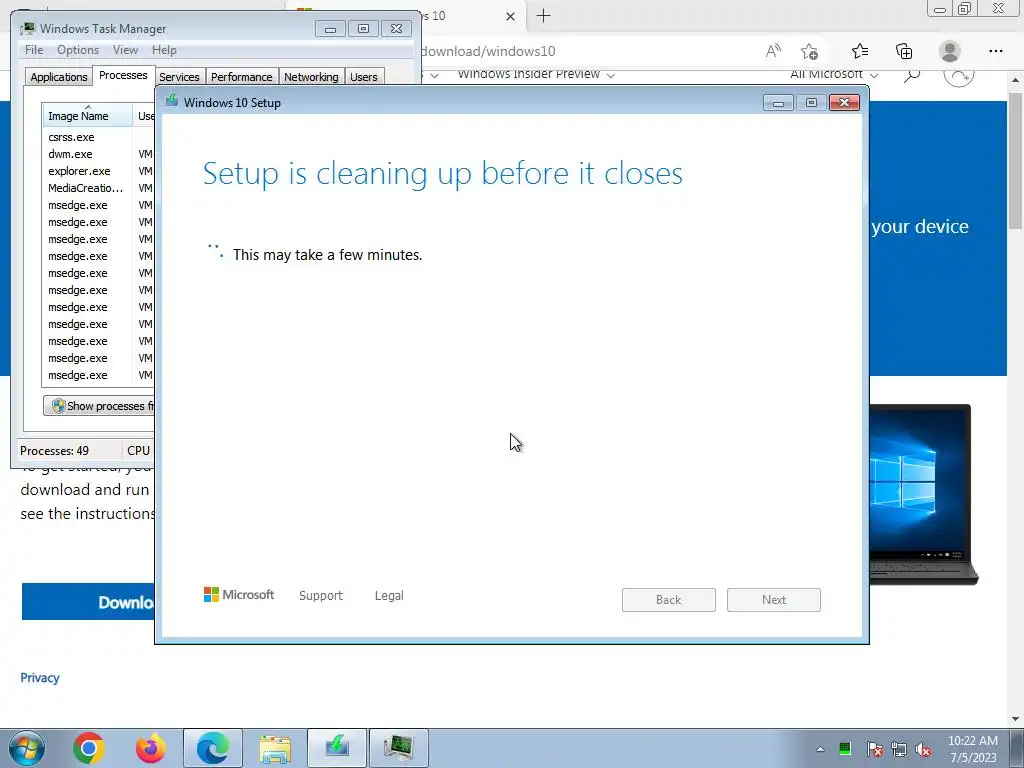
Task: Switch to the Applications tab
Action: click(x=59, y=76)
